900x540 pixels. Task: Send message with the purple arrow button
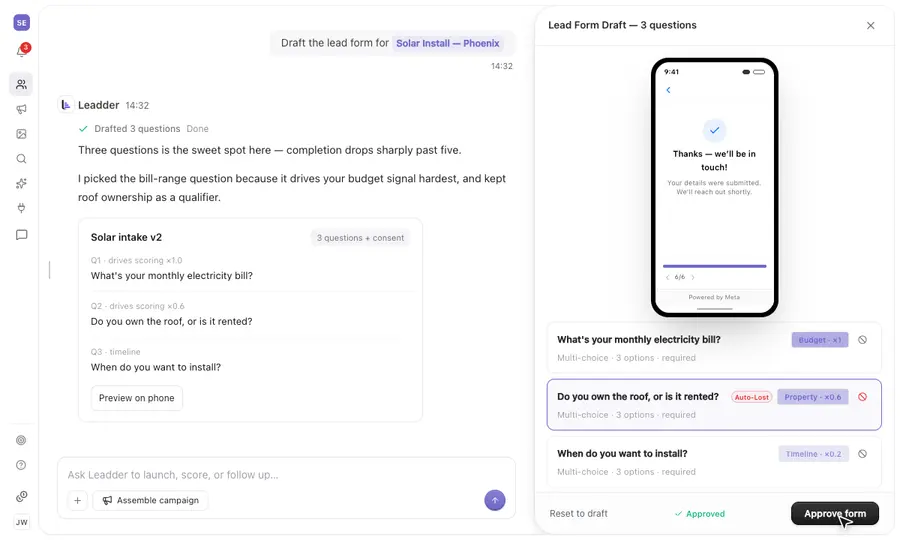click(x=495, y=500)
